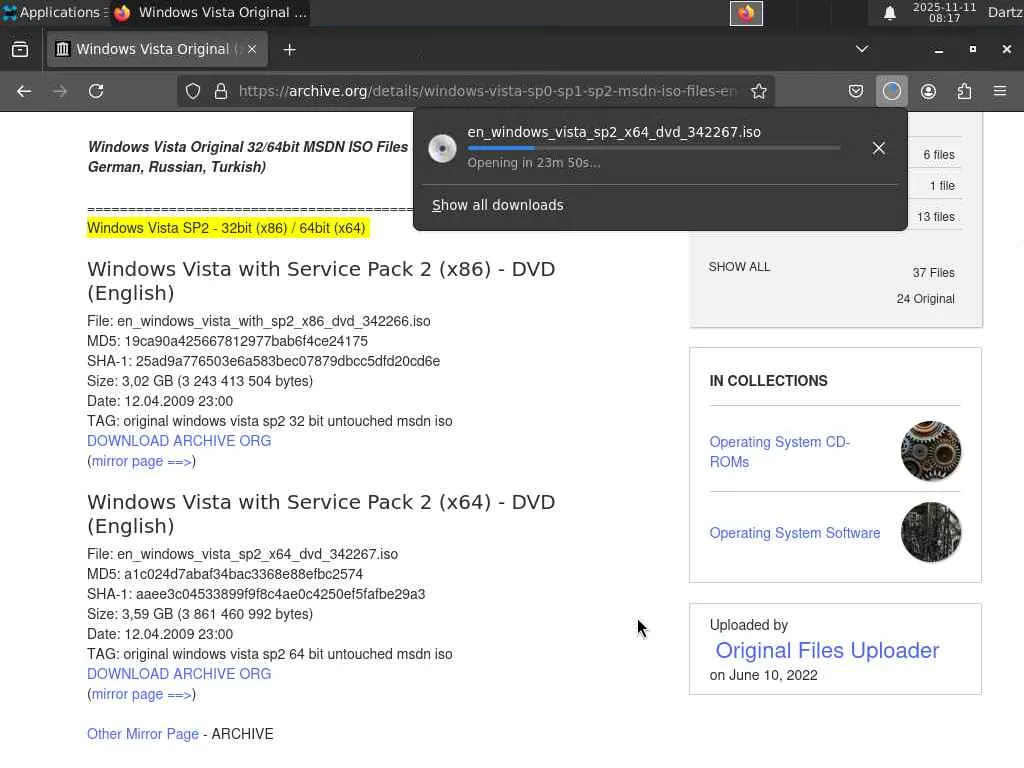Viewport: 1024px width, 768px height.
Task: Open the Firefox hamburger menu
Action: coord(1000,91)
